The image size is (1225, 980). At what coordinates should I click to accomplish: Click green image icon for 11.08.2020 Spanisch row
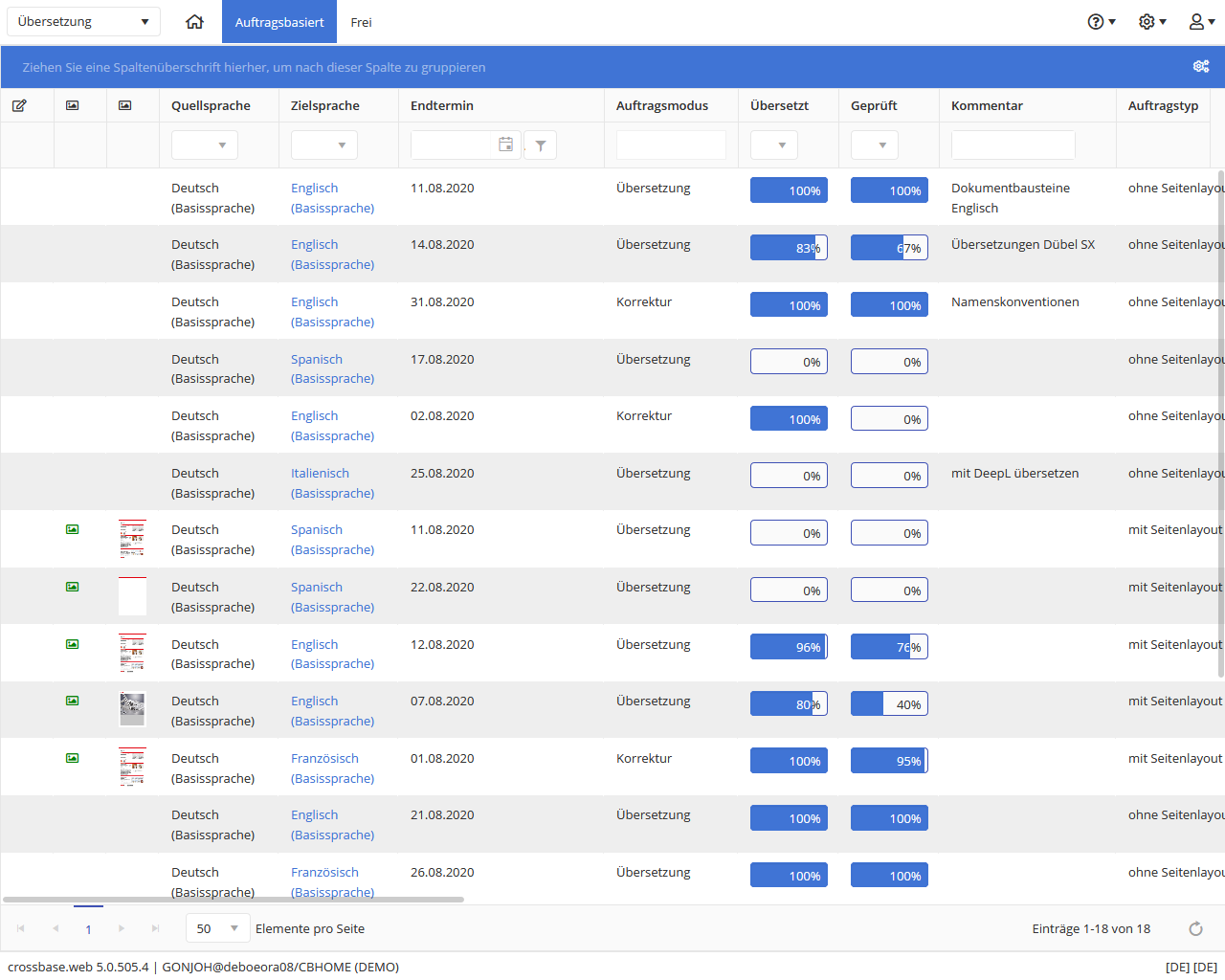point(73,529)
